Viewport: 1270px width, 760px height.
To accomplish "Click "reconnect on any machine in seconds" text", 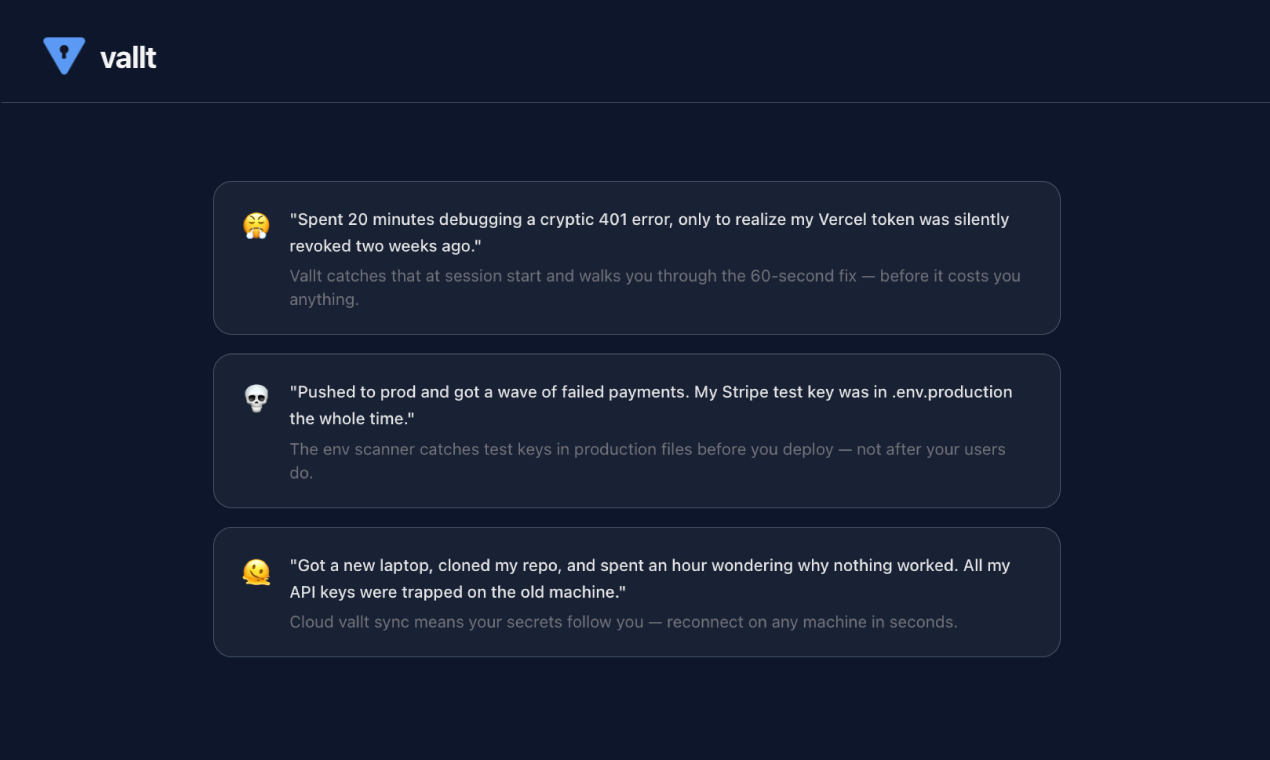I will click(811, 622).
